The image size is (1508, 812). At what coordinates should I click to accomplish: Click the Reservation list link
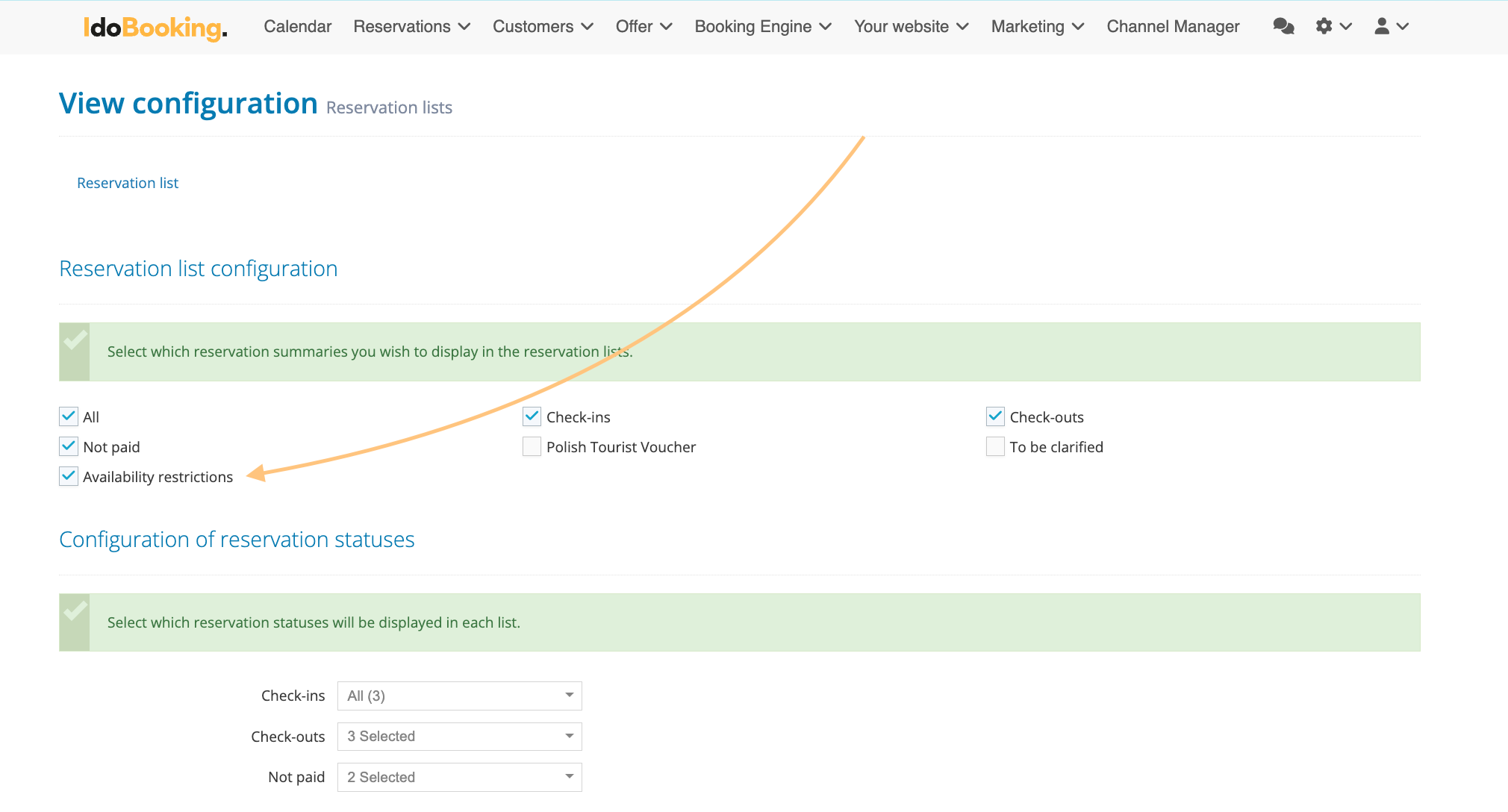(x=128, y=183)
